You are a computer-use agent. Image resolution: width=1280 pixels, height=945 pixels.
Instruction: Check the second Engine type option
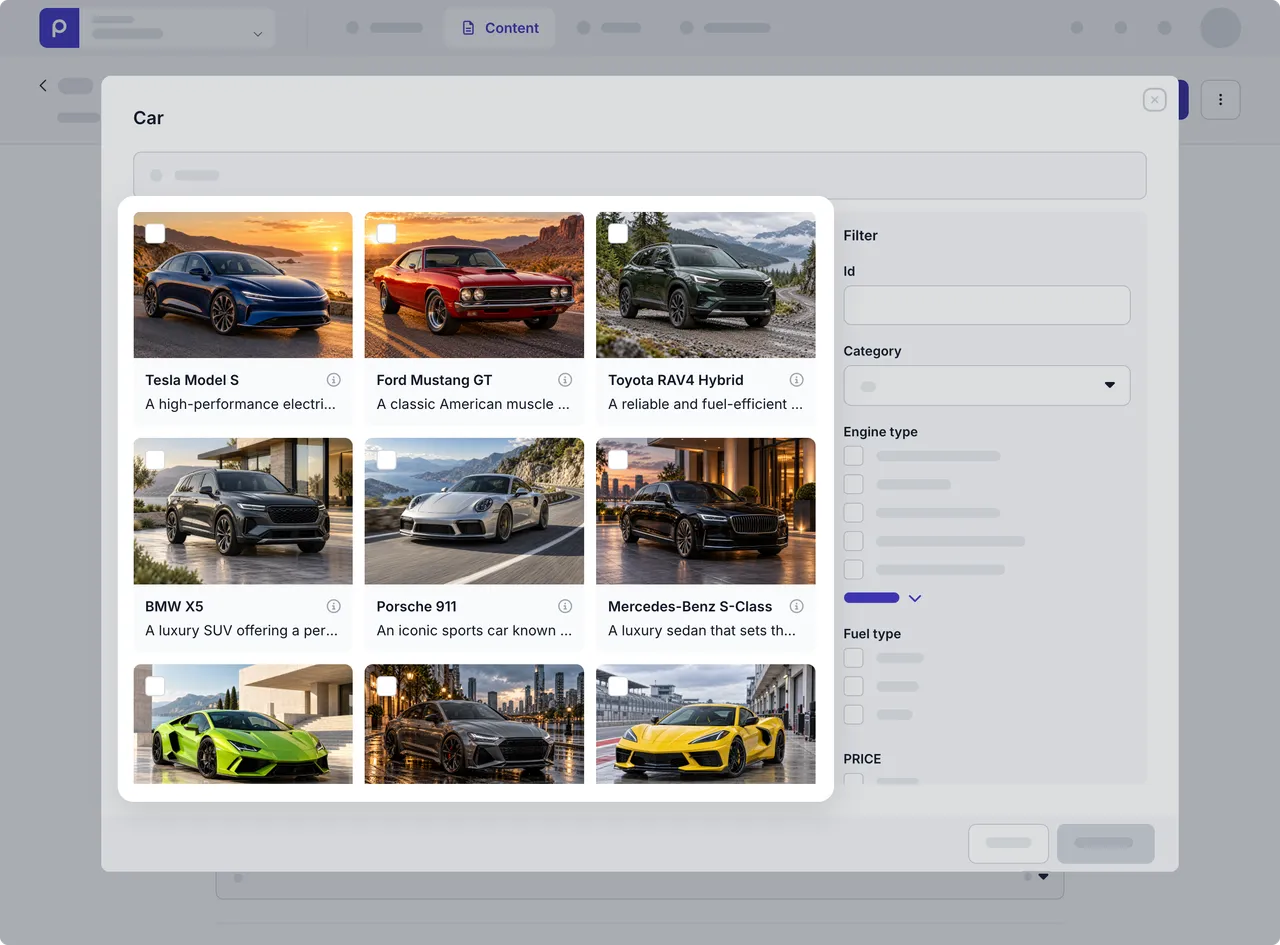tap(853, 484)
